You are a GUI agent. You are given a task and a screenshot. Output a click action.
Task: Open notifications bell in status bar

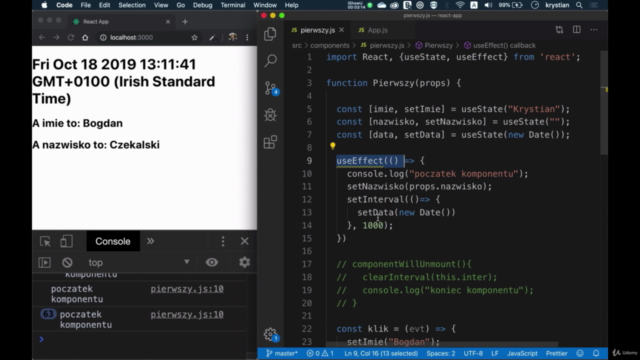596,353
